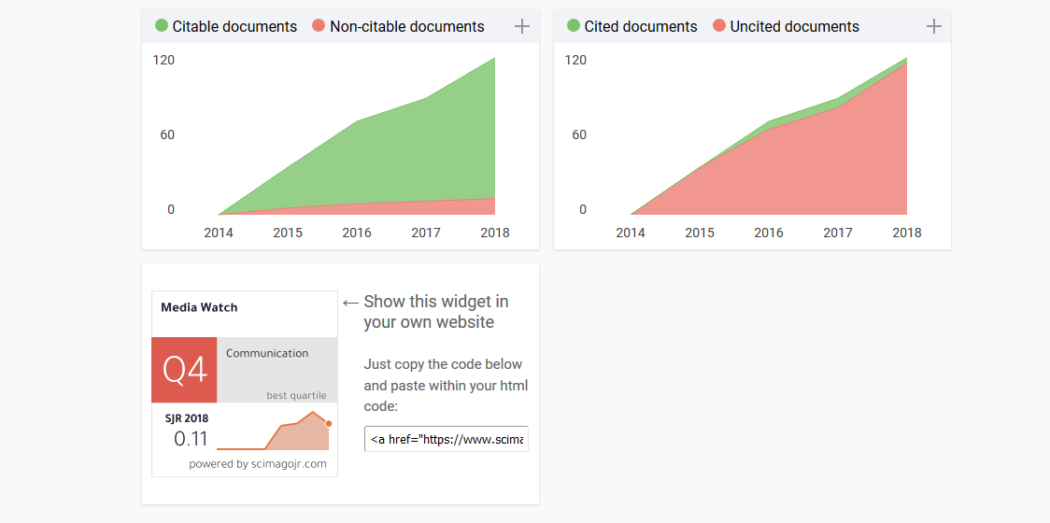
Task: Click the red Q4 quartile badge
Action: [x=184, y=370]
